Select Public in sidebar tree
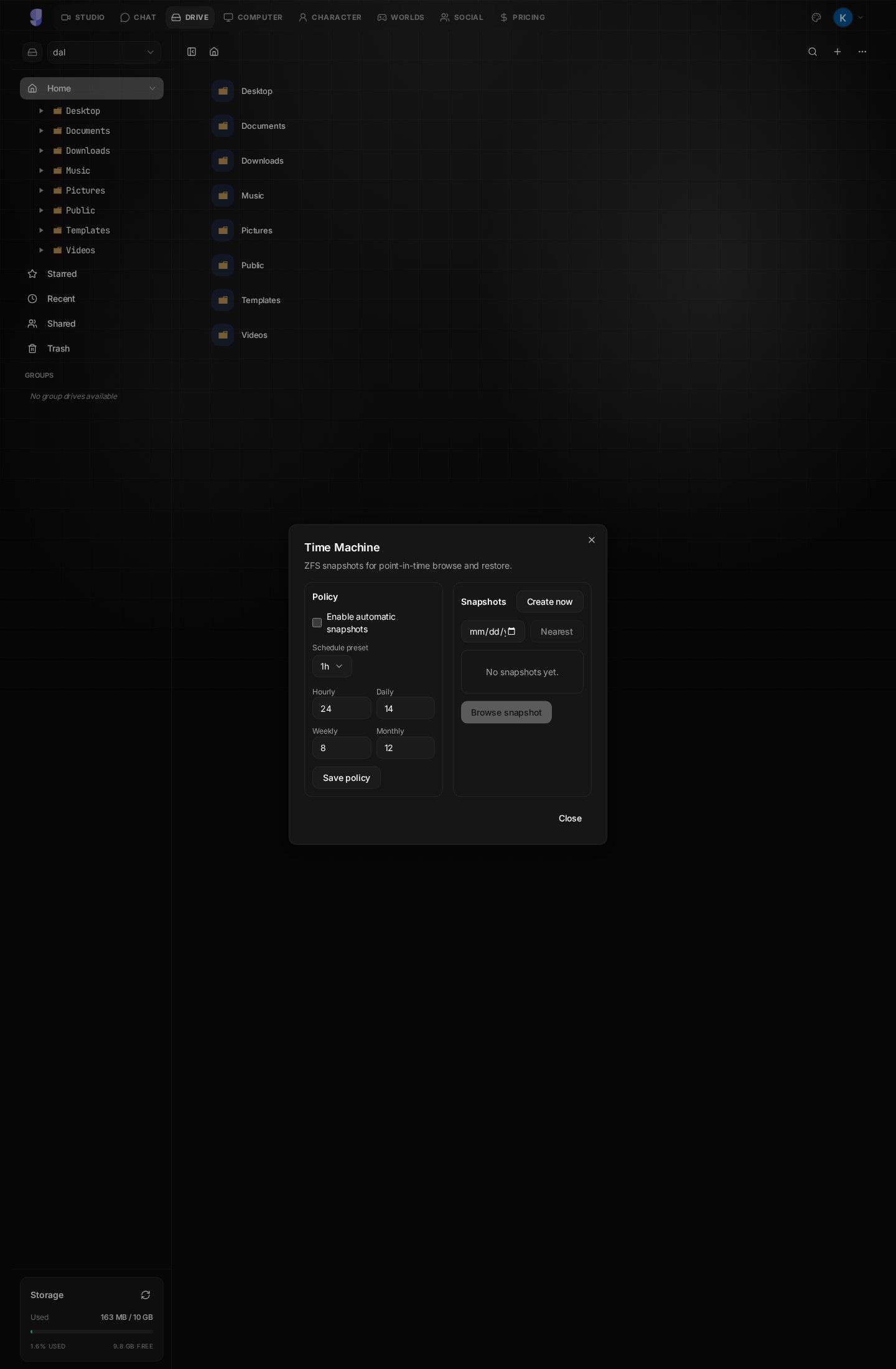Image resolution: width=896 pixels, height=1369 pixels. (x=80, y=210)
